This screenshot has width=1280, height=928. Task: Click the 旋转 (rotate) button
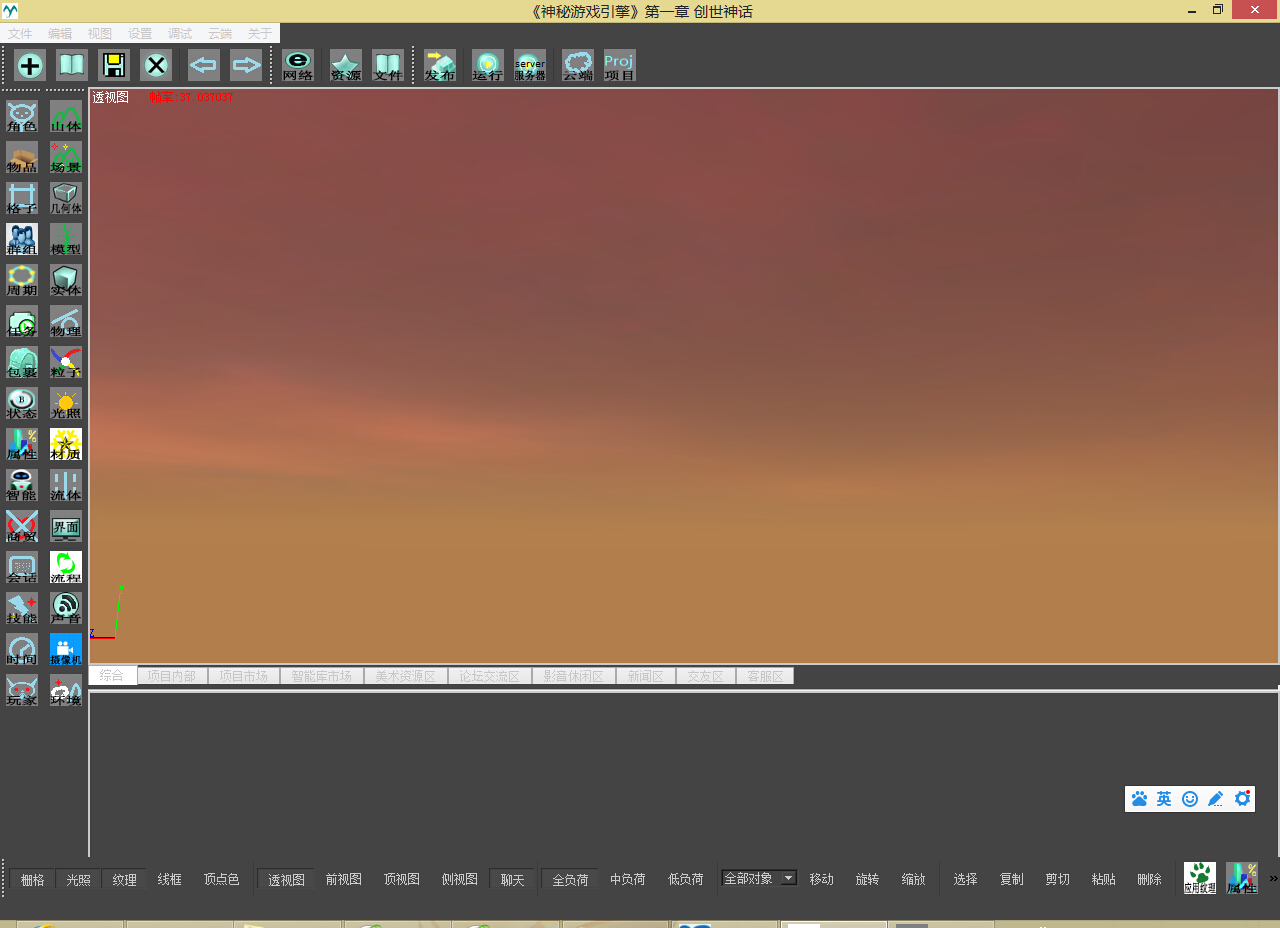(868, 880)
